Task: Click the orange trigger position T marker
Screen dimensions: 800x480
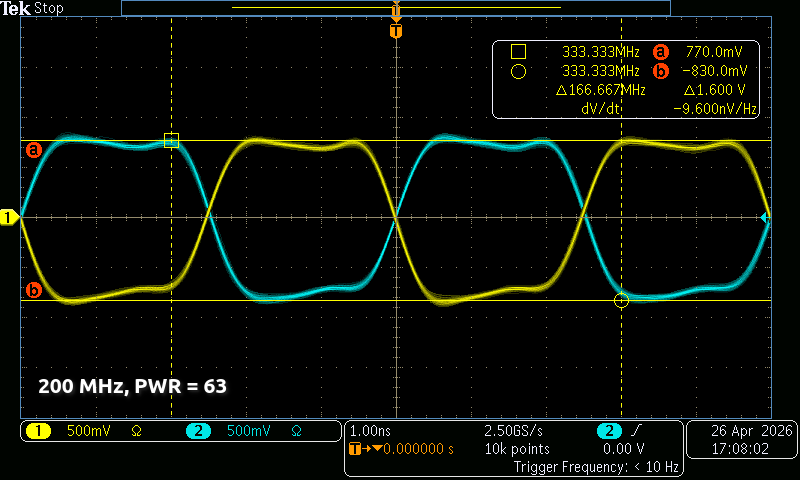Action: pyautogui.click(x=396, y=31)
